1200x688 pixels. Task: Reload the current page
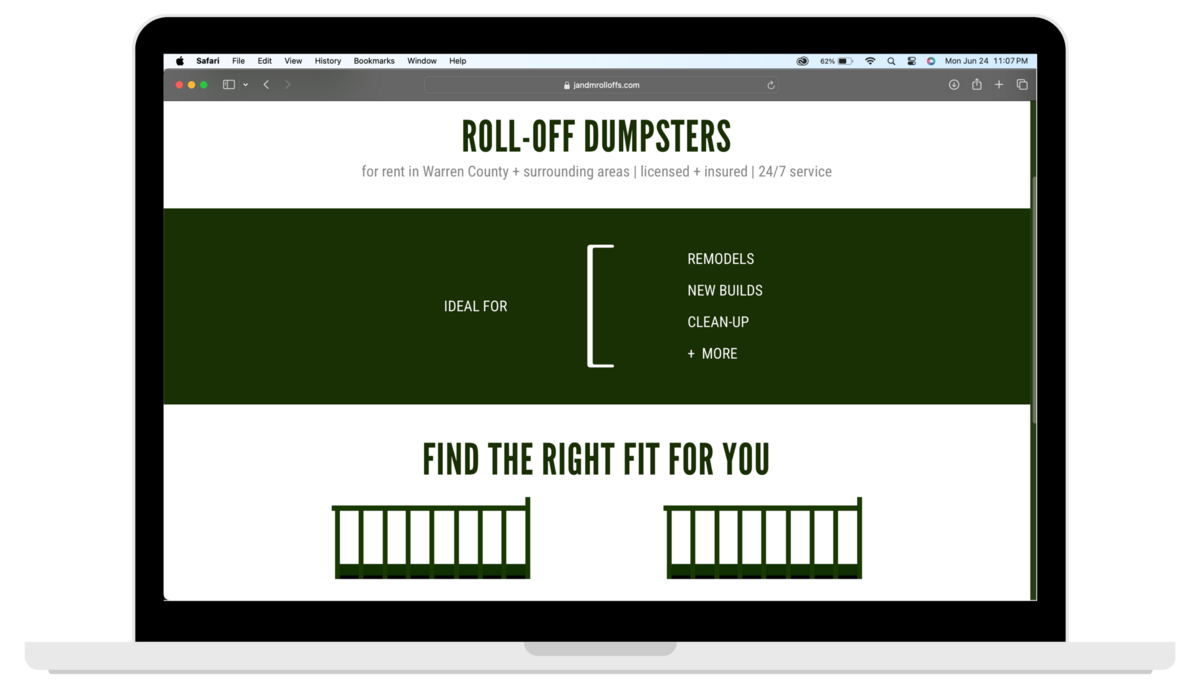click(x=771, y=85)
